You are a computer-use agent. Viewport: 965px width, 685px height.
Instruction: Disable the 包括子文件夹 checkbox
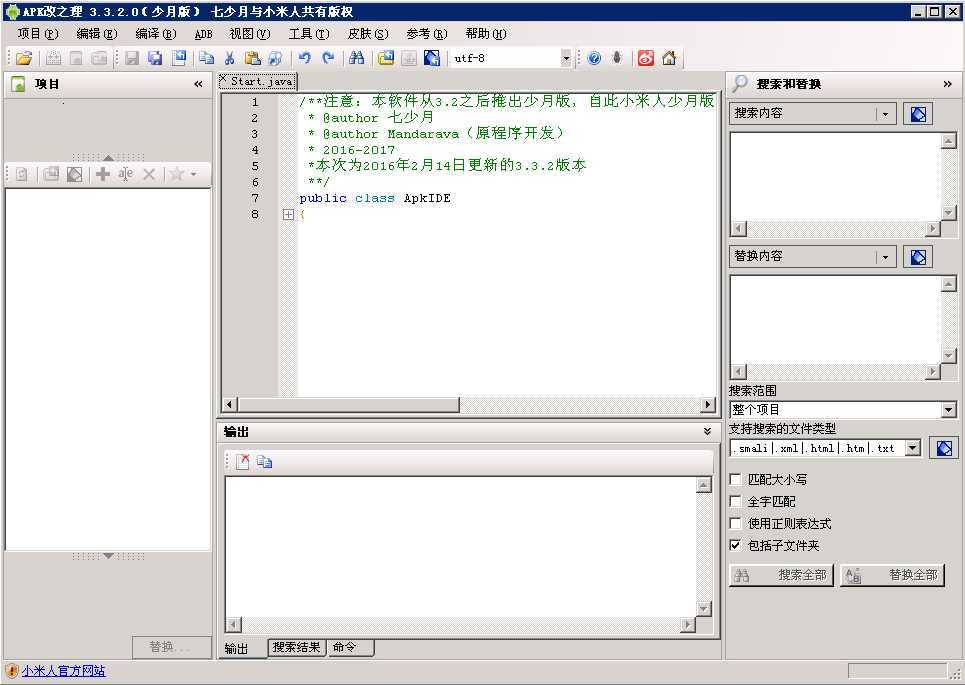tap(737, 545)
